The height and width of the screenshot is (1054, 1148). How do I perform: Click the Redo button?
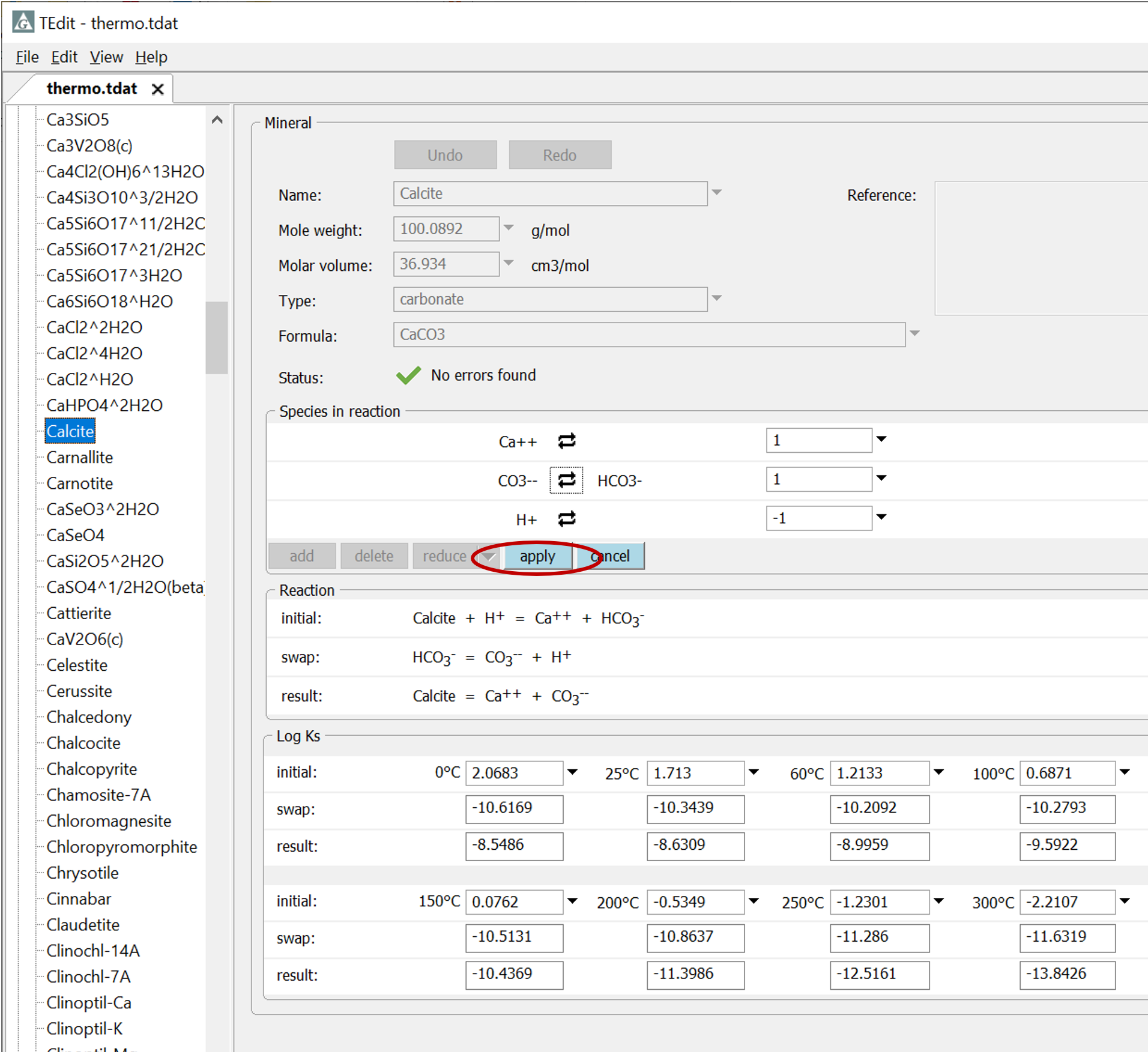tap(560, 155)
